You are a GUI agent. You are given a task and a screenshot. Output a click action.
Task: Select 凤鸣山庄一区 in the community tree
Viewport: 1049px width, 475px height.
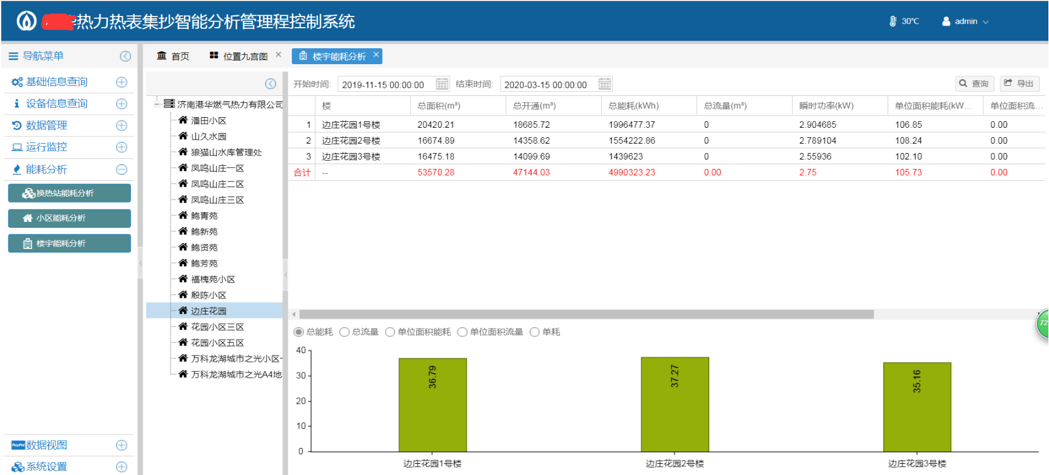tap(217, 168)
